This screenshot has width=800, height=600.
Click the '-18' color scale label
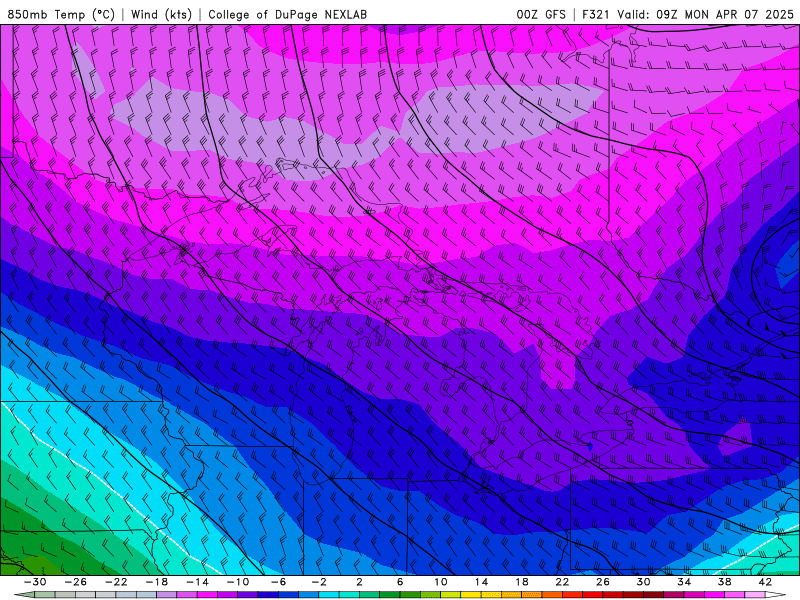click(x=157, y=582)
